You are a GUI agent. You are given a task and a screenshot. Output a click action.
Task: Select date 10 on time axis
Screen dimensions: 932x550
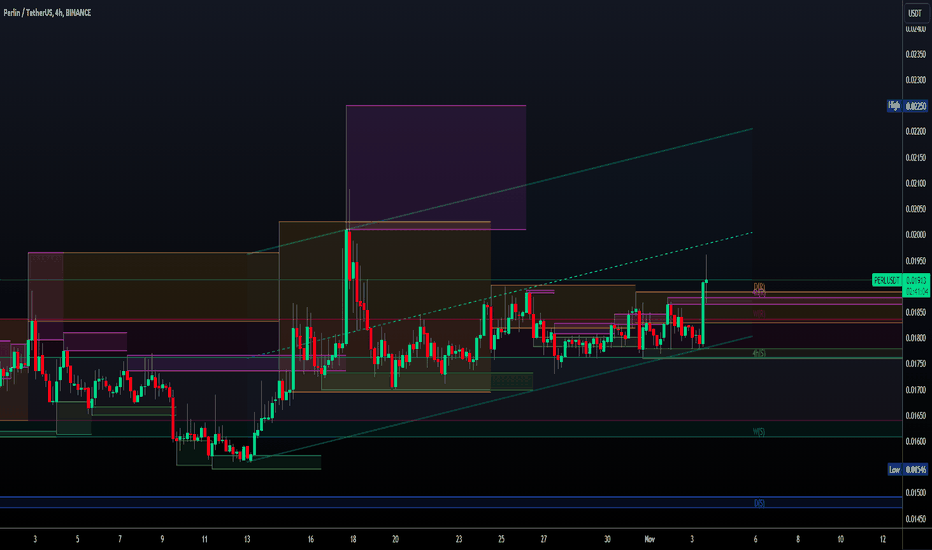[x=840, y=539]
